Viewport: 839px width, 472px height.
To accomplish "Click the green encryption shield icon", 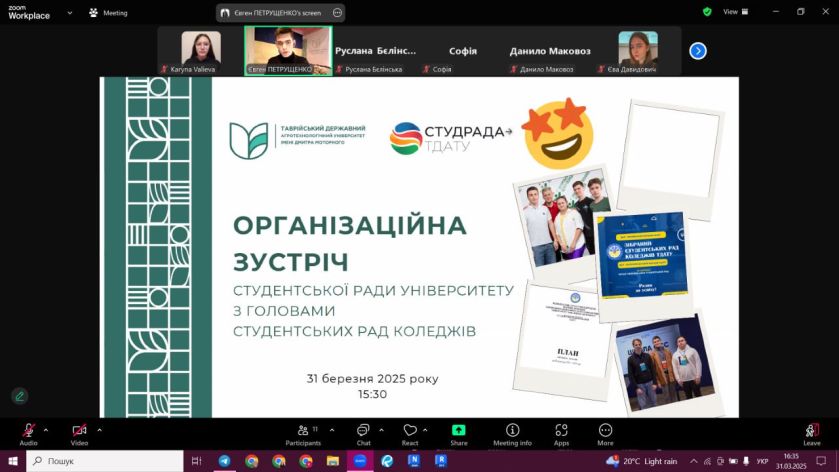I will (x=707, y=12).
